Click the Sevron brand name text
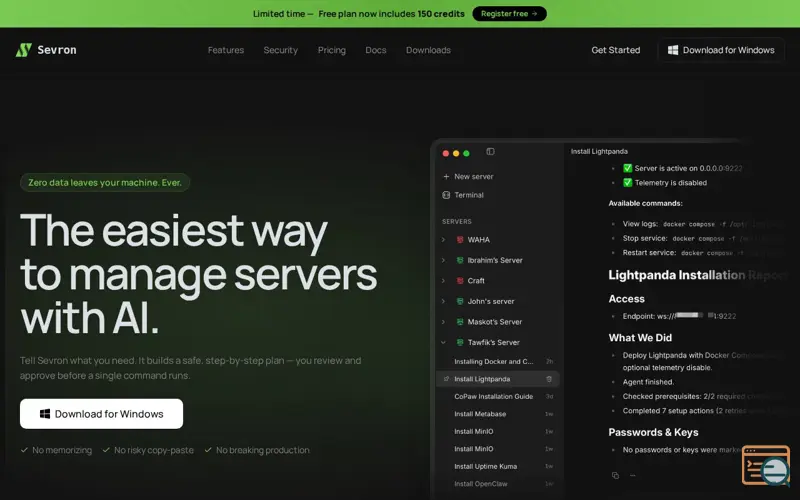 click(x=57, y=50)
